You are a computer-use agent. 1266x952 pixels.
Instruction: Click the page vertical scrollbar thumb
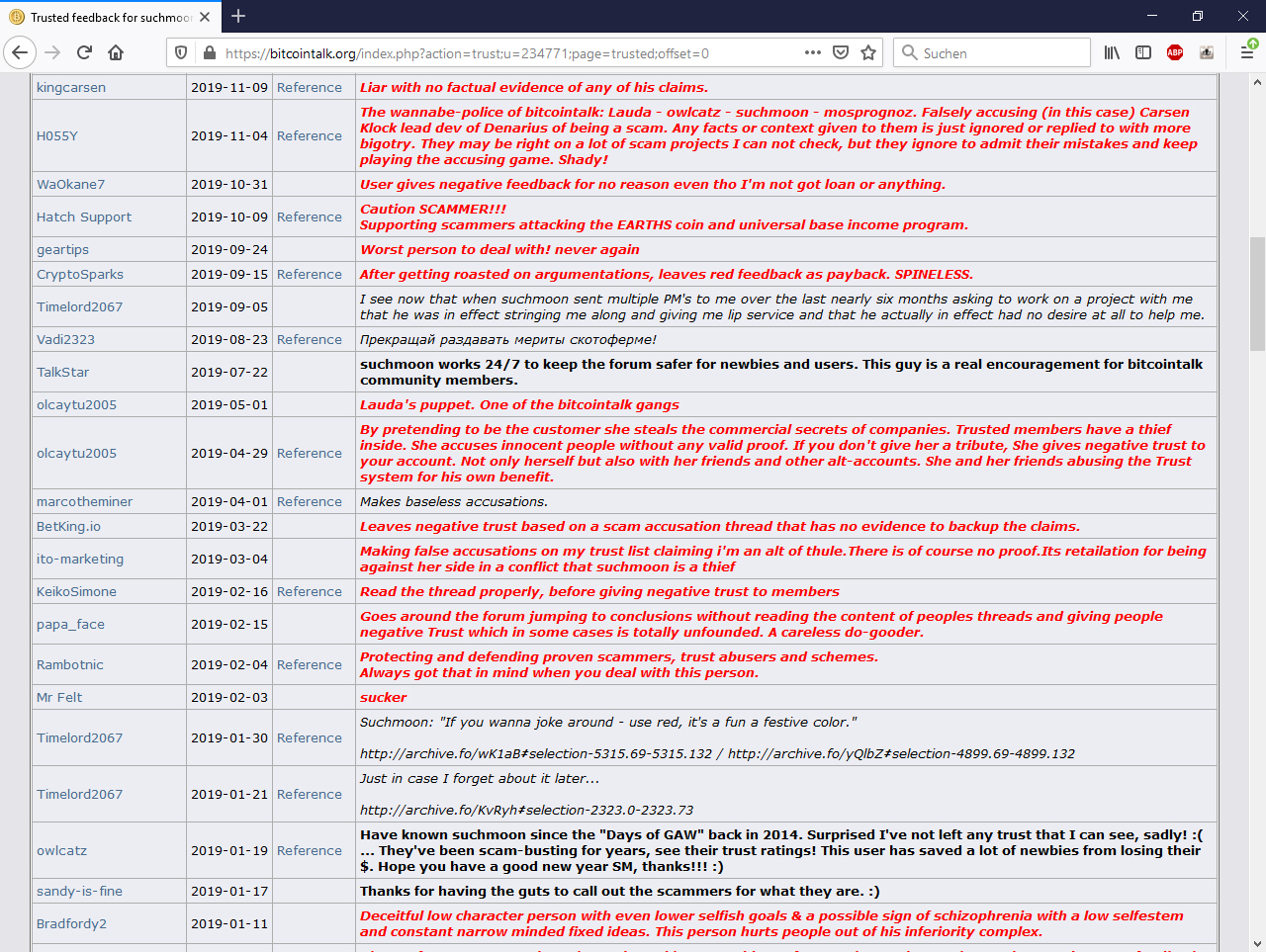pyautogui.click(x=1257, y=294)
